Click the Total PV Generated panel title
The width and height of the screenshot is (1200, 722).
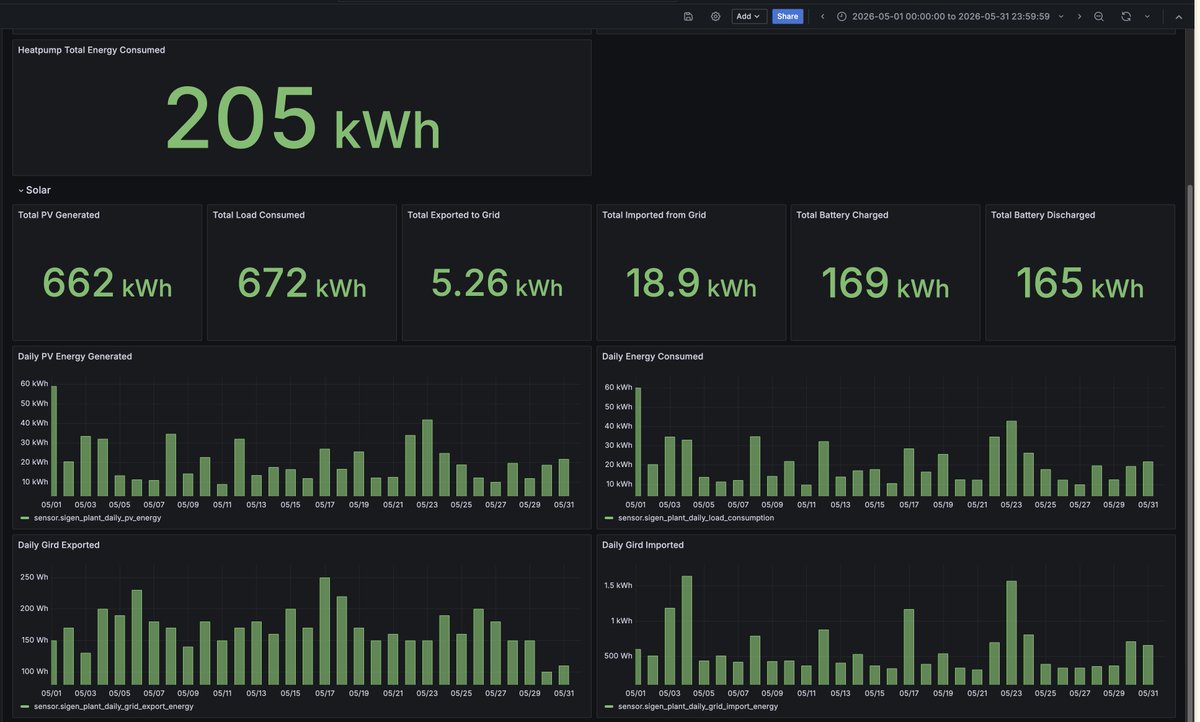coord(58,215)
